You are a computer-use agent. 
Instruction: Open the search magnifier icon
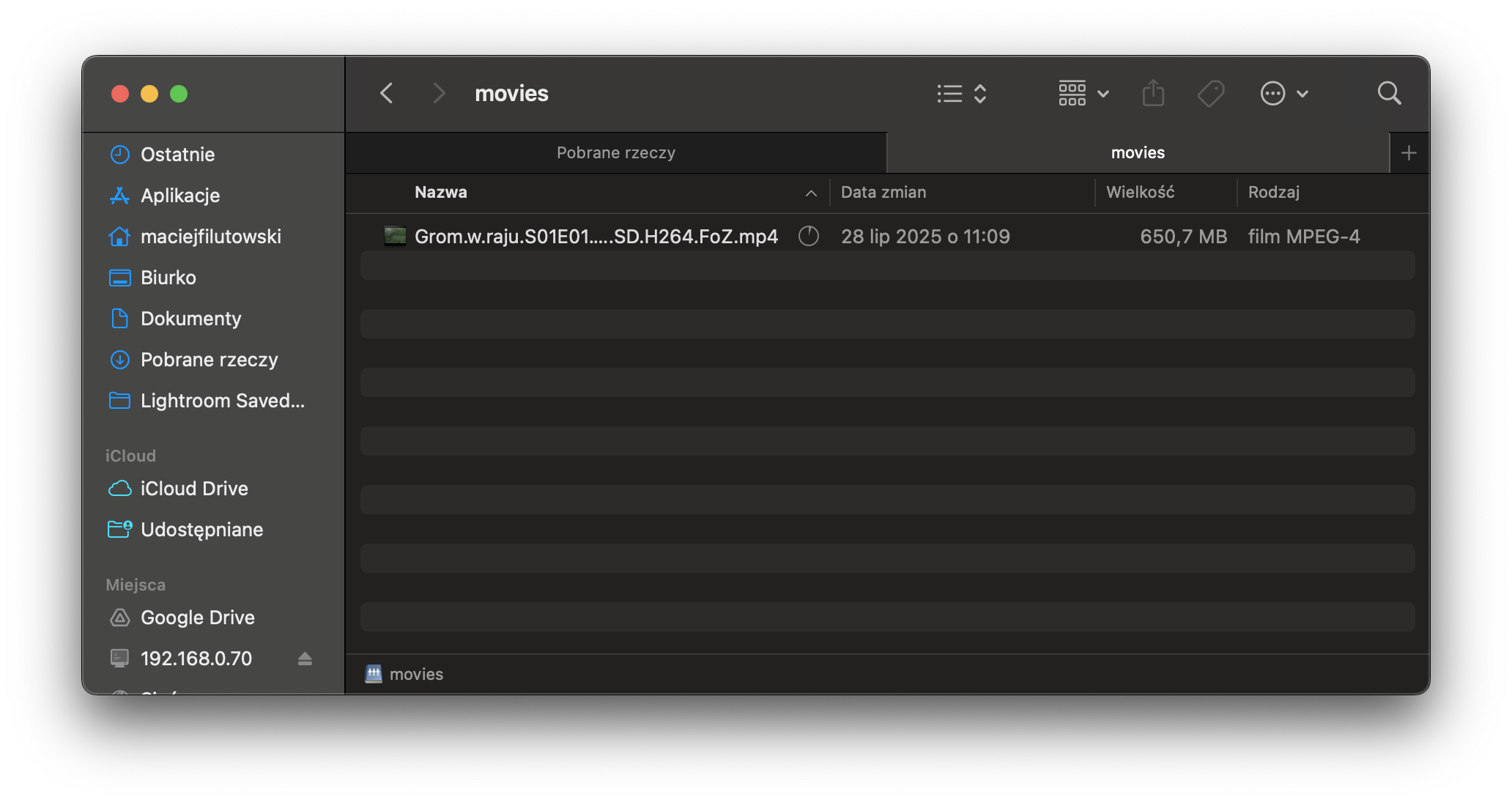tap(1389, 94)
